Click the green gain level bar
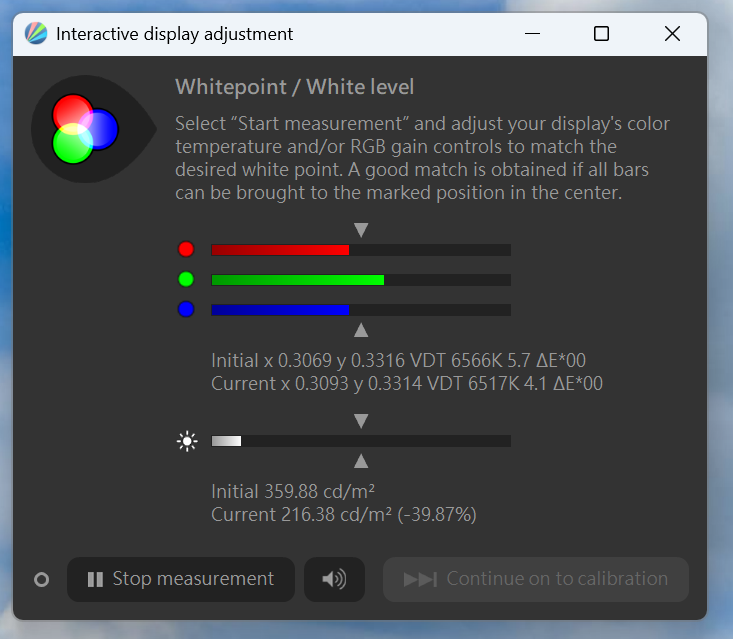This screenshot has height=639, width=733. tap(361, 280)
